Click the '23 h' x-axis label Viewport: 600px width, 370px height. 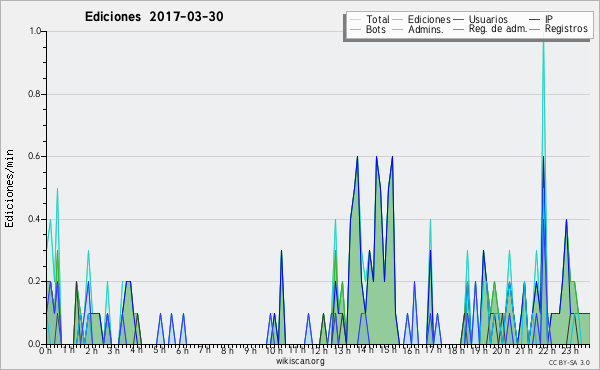[x=569, y=351]
